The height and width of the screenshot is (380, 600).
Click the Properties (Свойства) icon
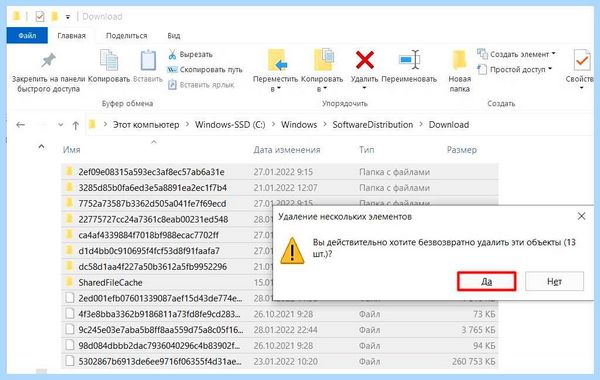coord(582,60)
